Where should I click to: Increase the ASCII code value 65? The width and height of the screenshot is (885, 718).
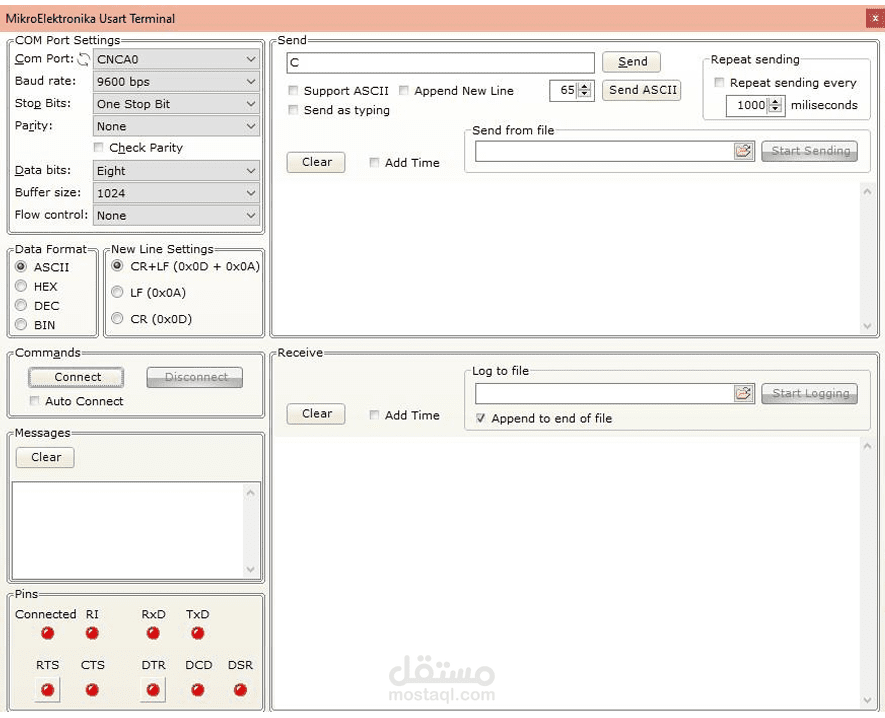click(585, 86)
